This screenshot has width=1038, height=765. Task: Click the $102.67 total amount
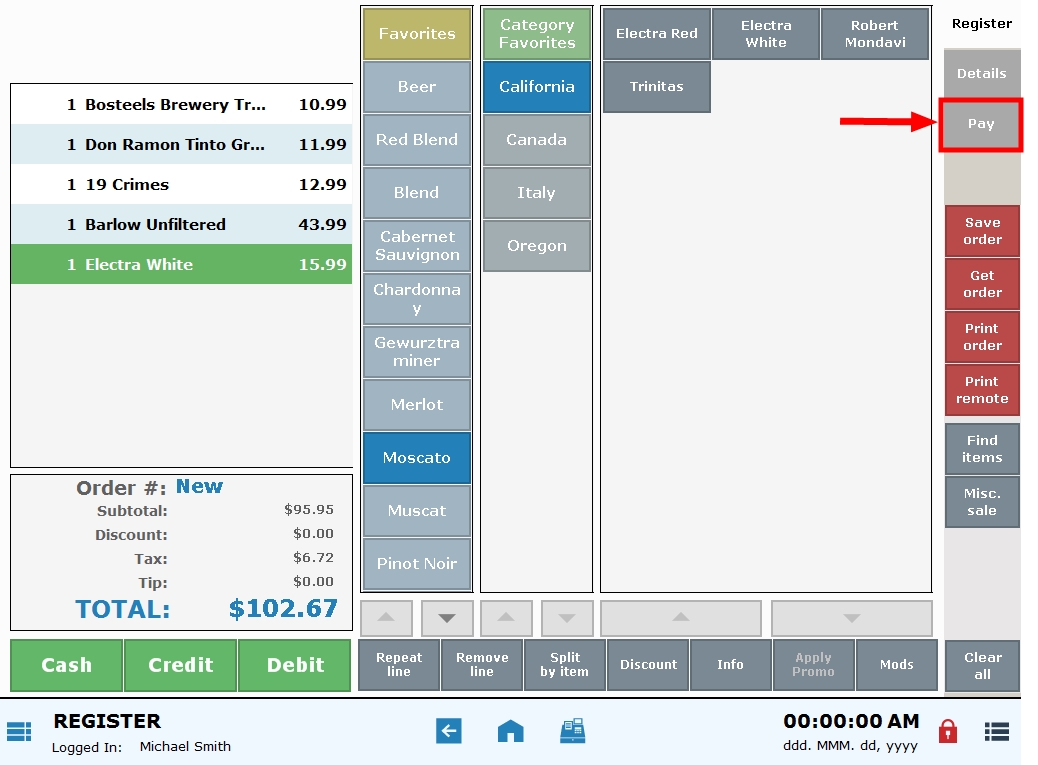tap(283, 608)
